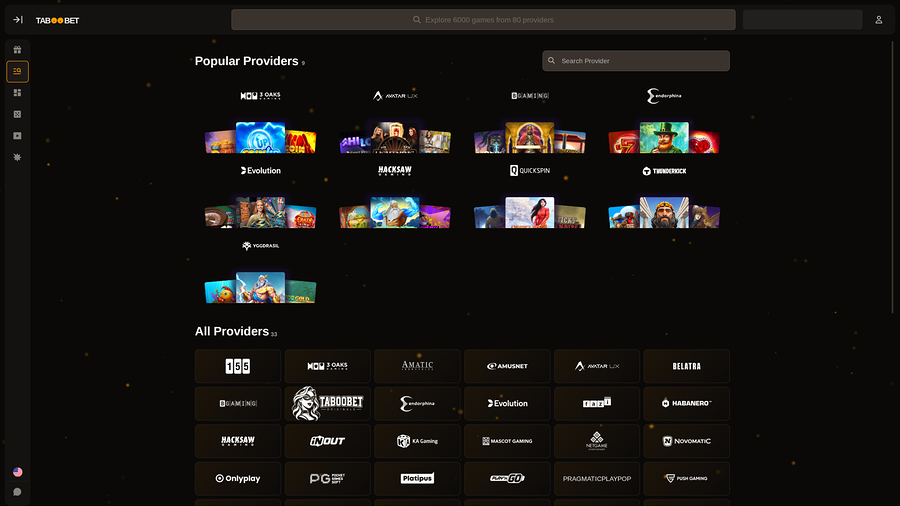Open Quickspin popular provider card
The height and width of the screenshot is (506, 900).
tap(530, 196)
